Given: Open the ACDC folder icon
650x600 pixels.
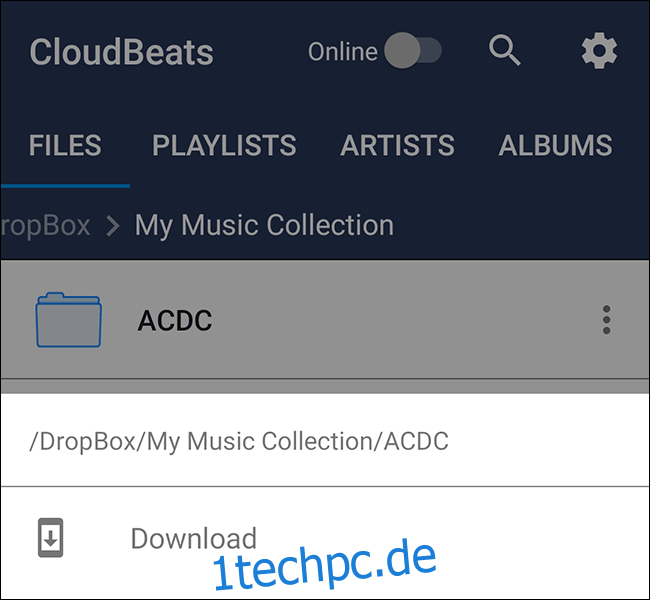Looking at the screenshot, I should 68,320.
